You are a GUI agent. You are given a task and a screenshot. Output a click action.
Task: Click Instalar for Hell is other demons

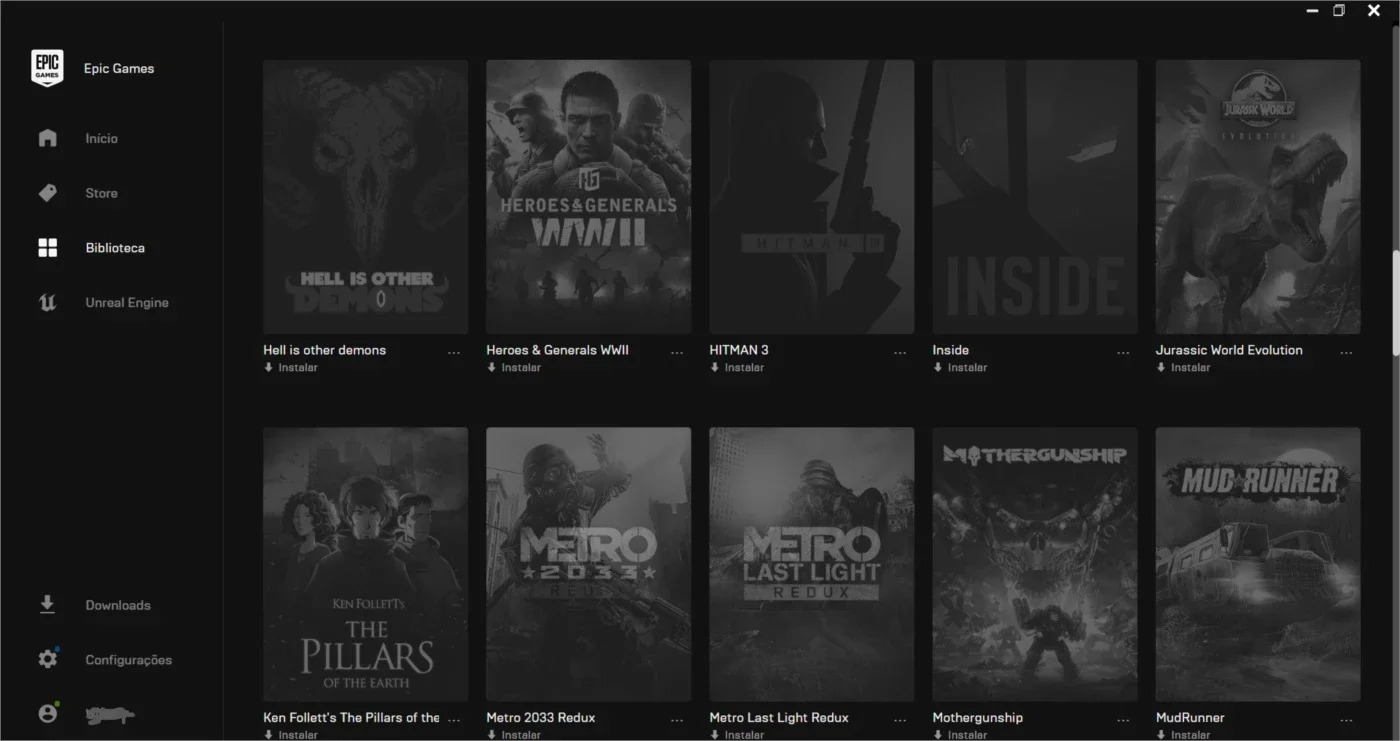pyautogui.click(x=298, y=368)
